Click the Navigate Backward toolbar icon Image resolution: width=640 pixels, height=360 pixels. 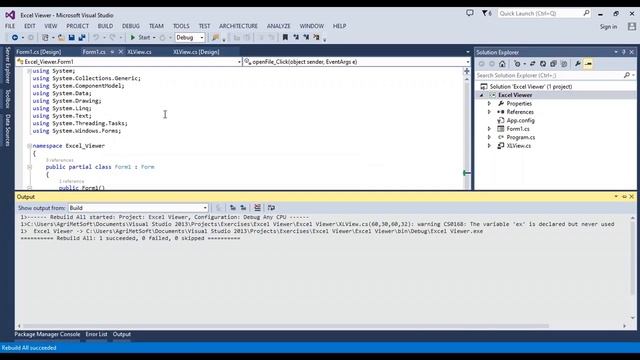pos(14,38)
